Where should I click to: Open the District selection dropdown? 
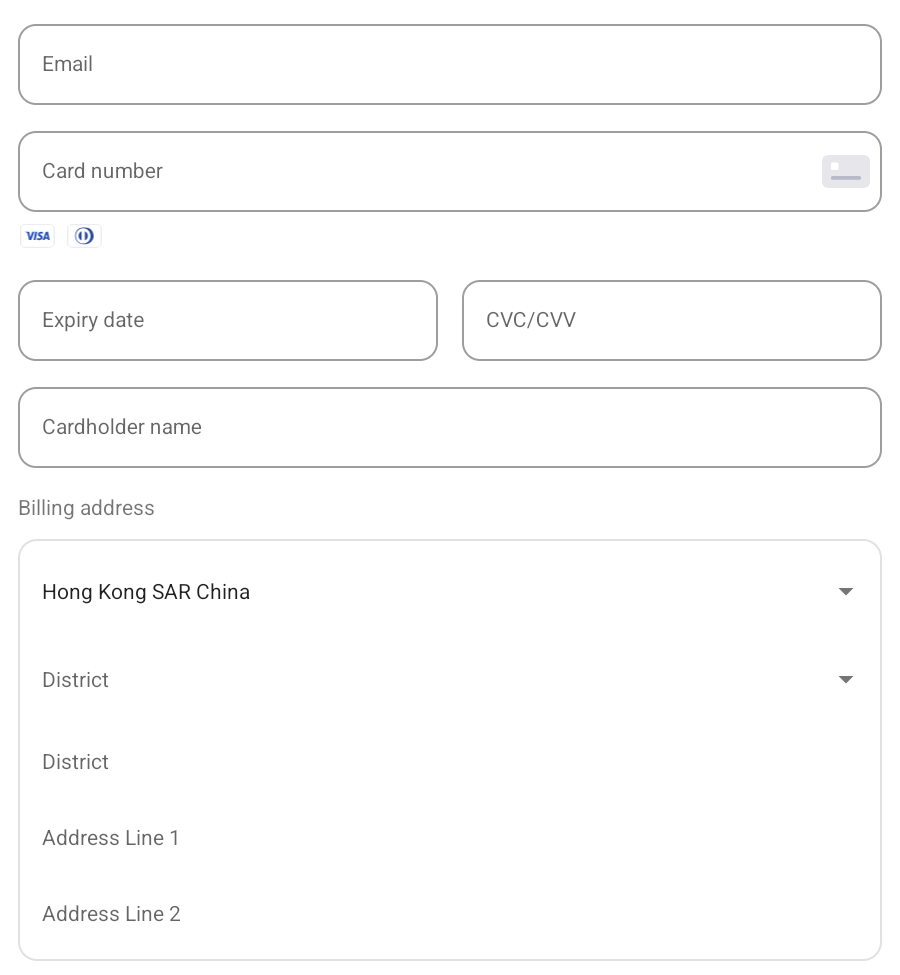click(x=450, y=680)
